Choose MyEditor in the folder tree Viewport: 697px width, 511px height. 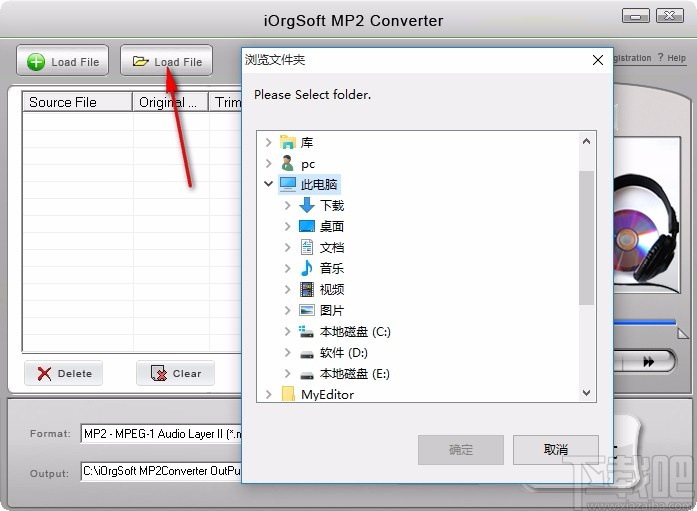pos(328,394)
